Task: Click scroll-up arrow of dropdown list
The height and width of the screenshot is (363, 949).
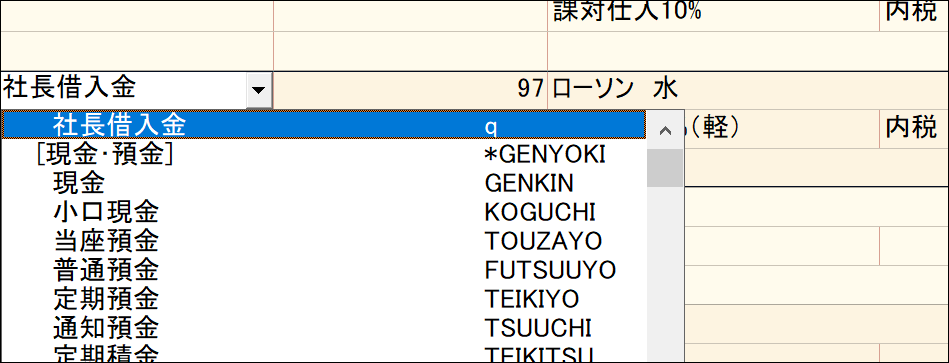Action: click(665, 130)
